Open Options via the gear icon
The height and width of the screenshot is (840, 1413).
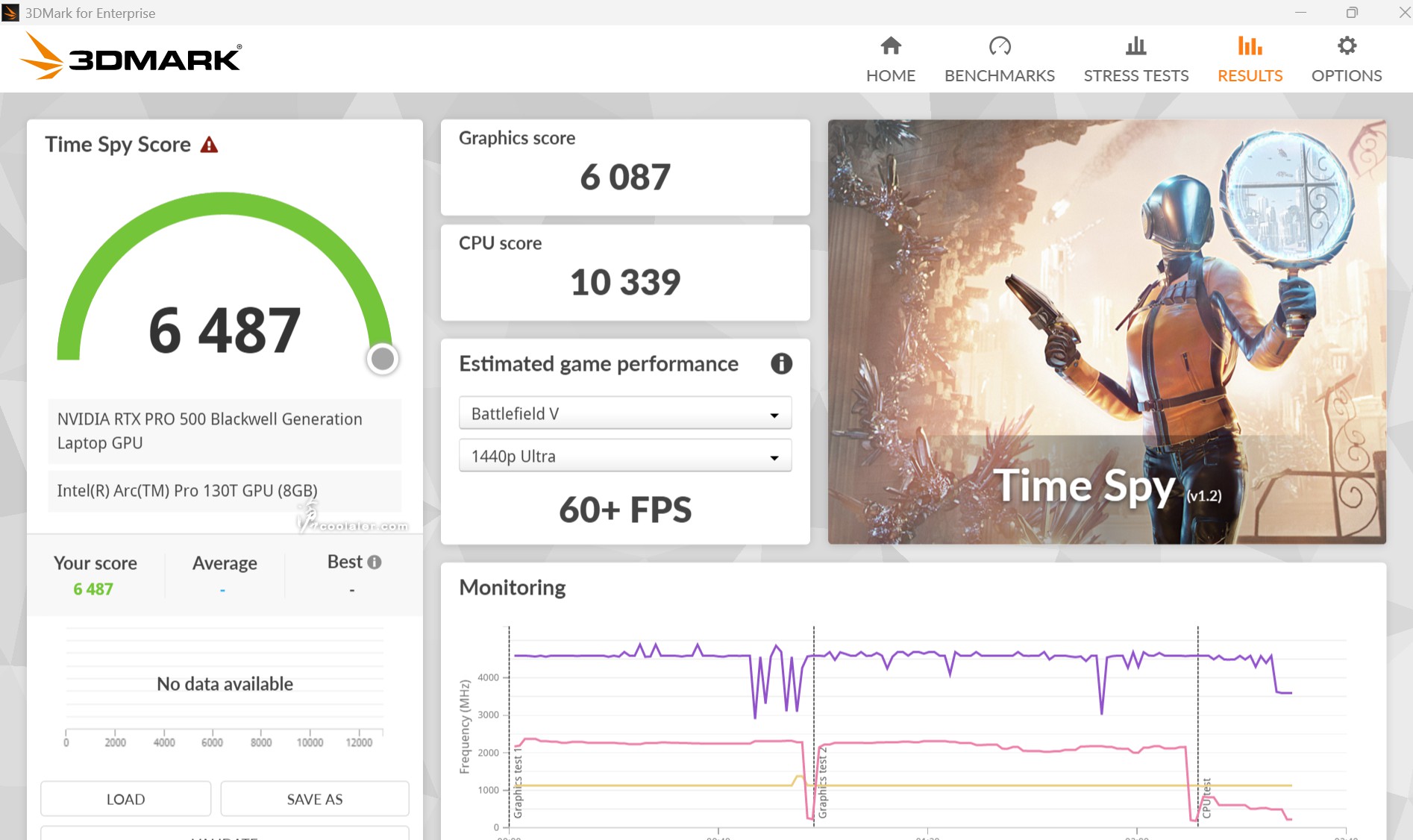point(1347,46)
